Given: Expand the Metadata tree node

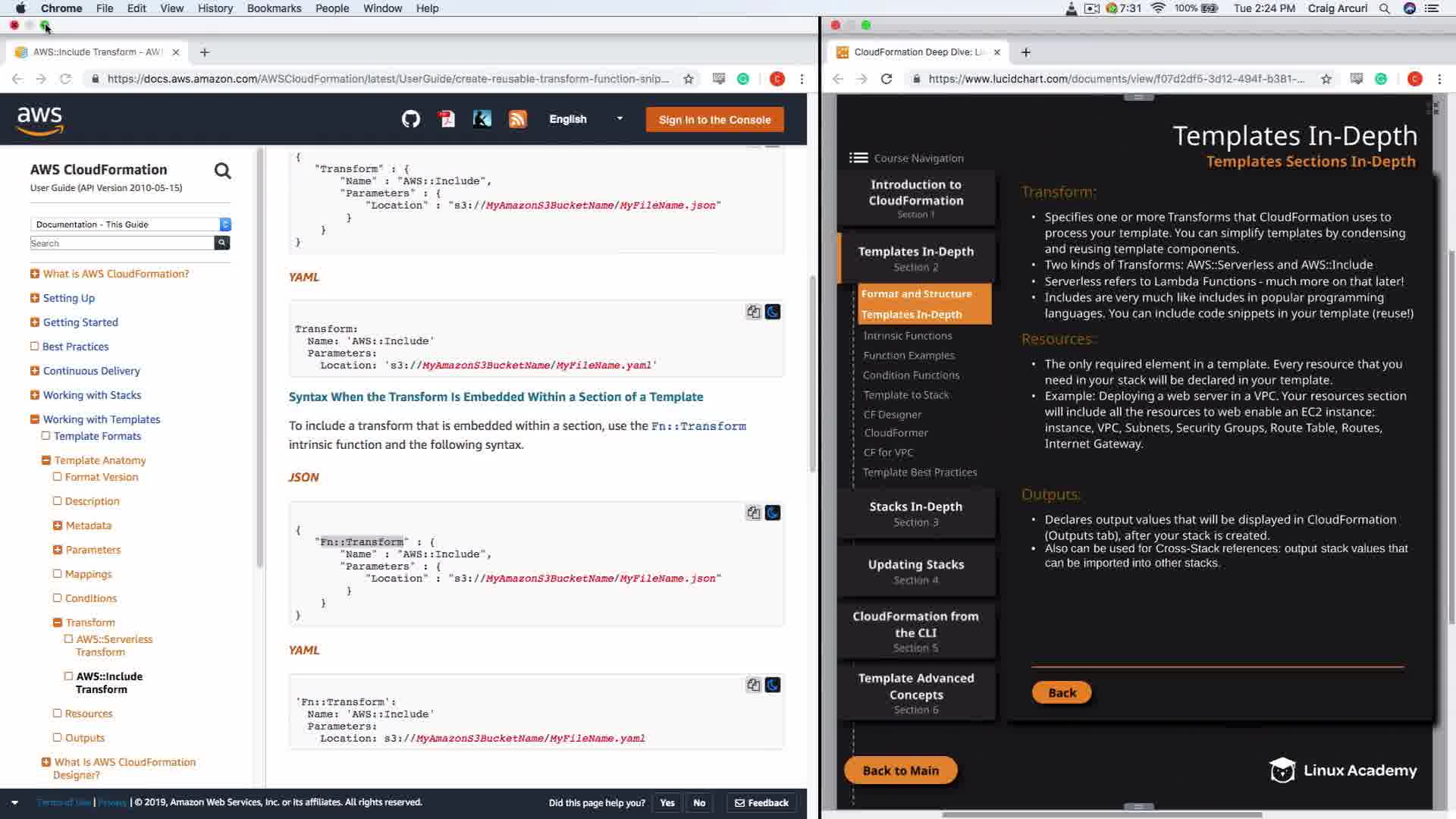Looking at the screenshot, I should 58,526.
